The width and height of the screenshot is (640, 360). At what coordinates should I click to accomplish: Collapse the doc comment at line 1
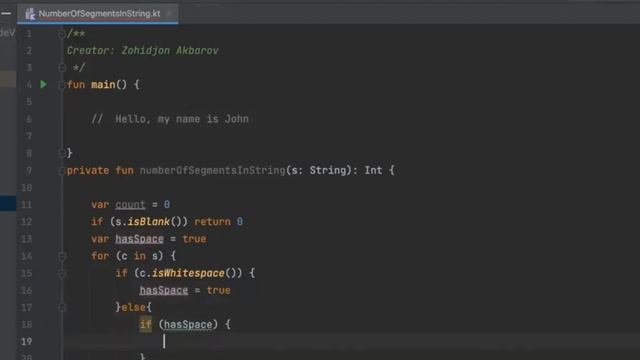pos(62,33)
